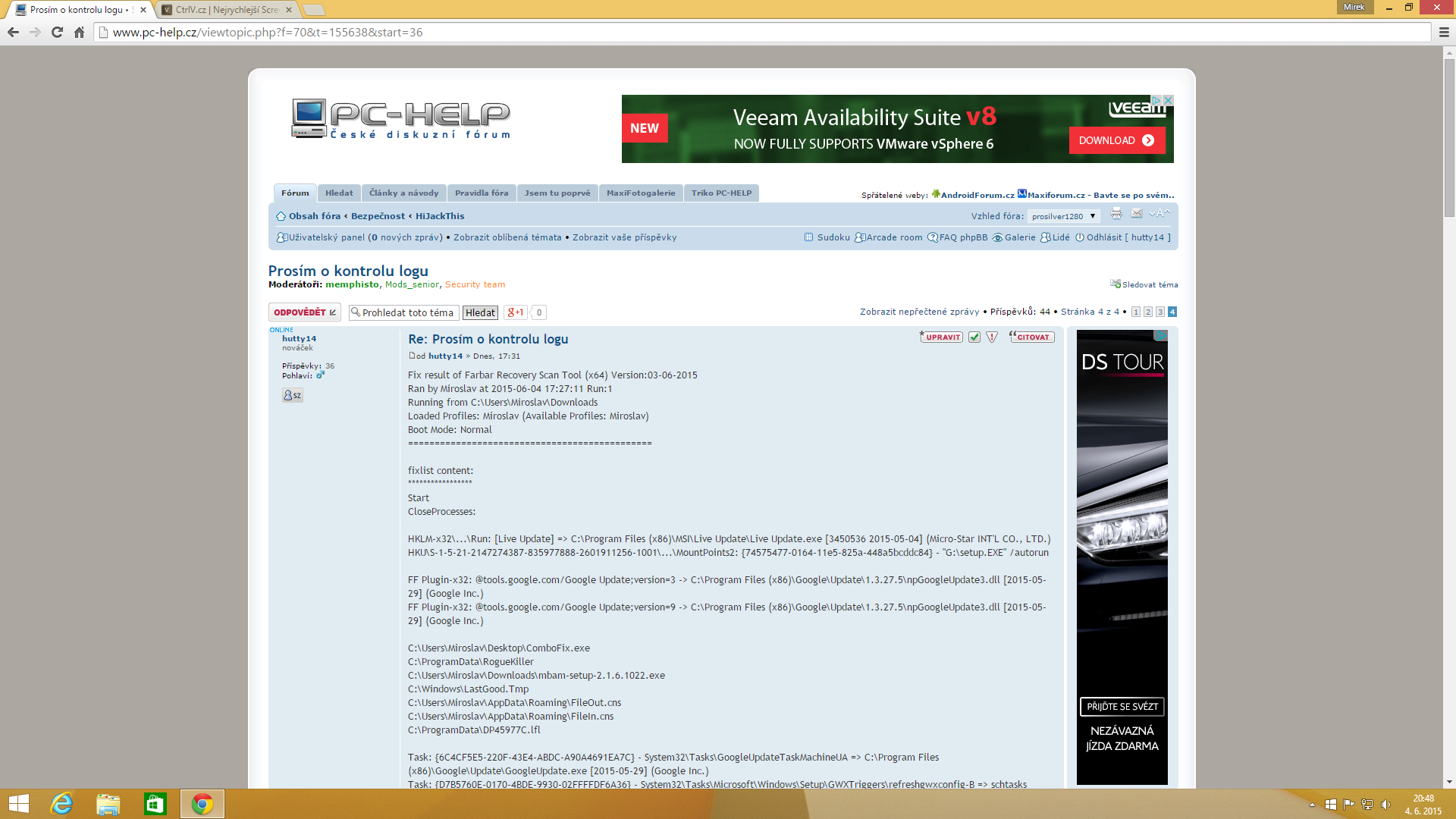Report post with the exclamation triangle icon
This screenshot has width=1456, height=819.
pos(992,337)
